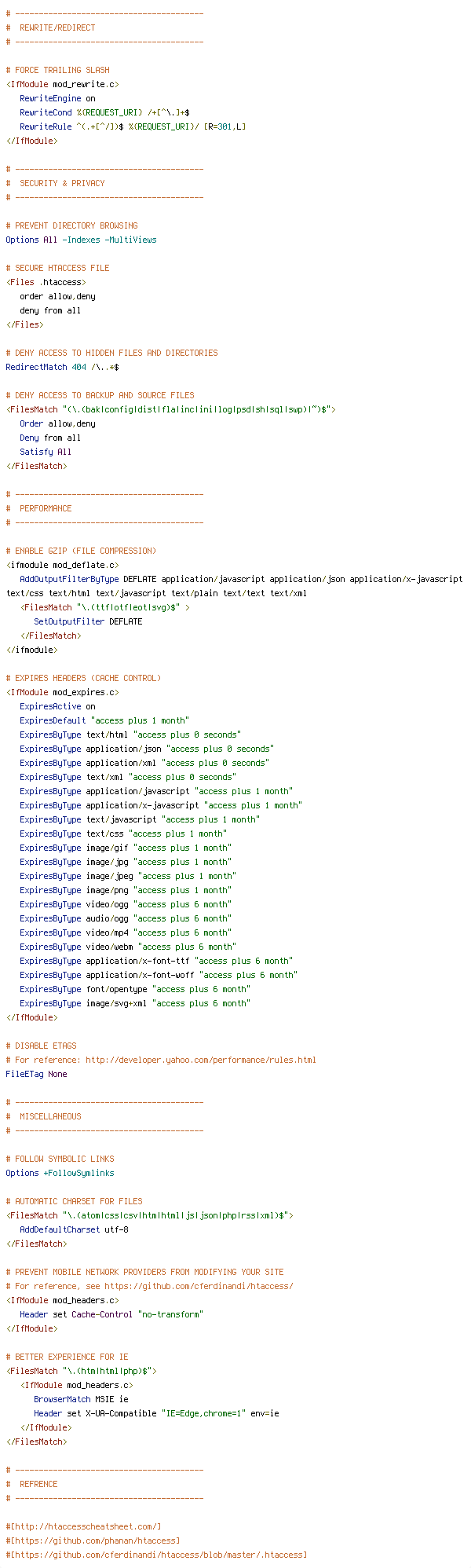Click the 'AddDefaultCharset utf-8' line
471x1568 pixels.
pyautogui.click(x=74, y=1229)
